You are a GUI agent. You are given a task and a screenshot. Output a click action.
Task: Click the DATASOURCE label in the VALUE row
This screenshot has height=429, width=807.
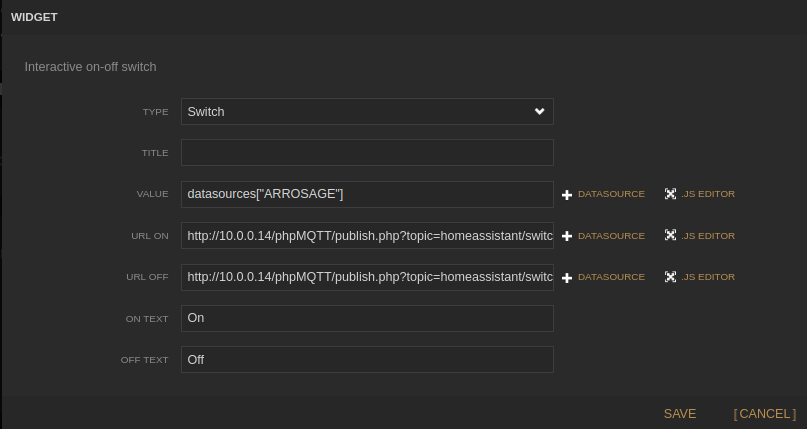(x=611, y=194)
